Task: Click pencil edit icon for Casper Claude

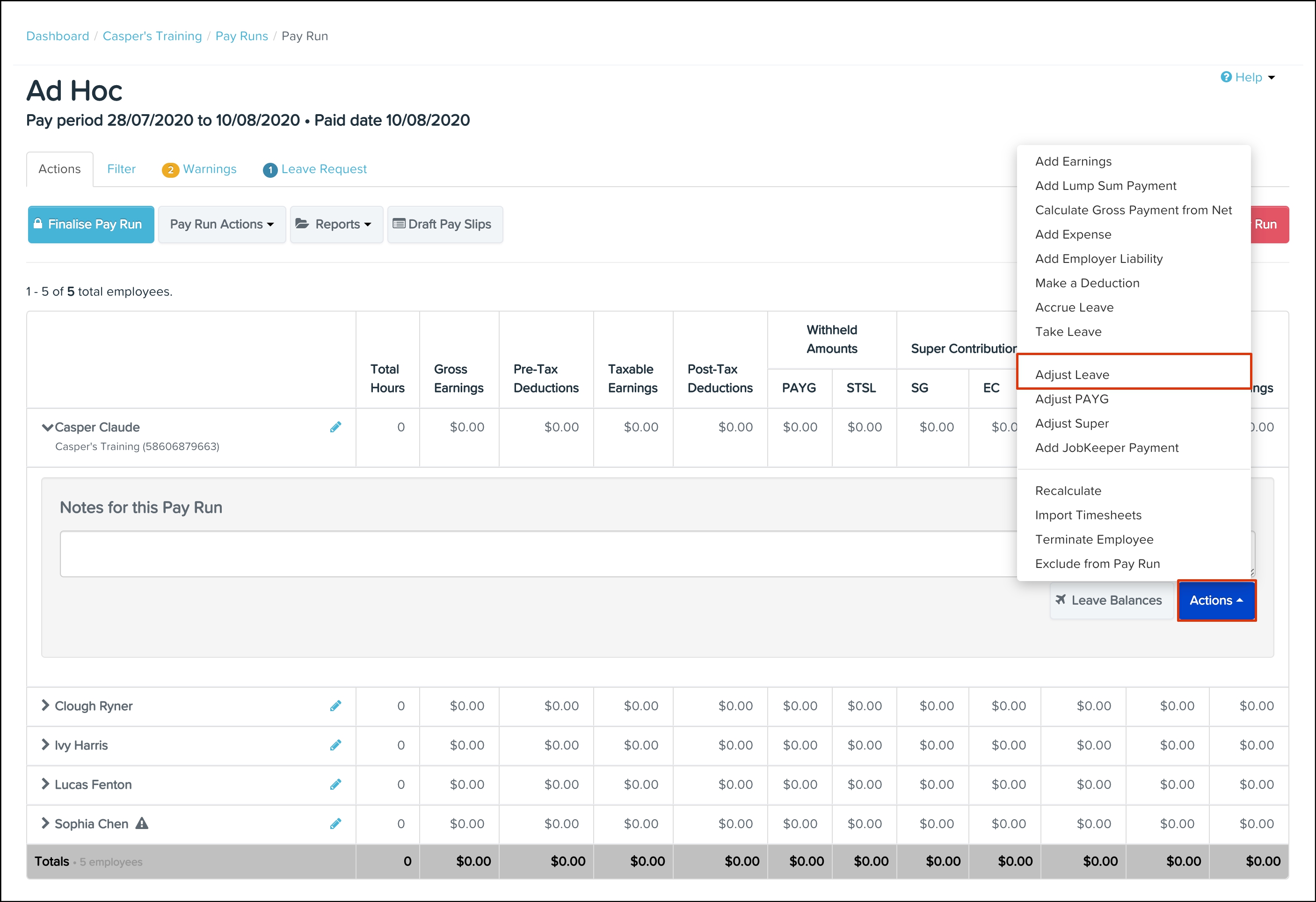Action: click(335, 427)
